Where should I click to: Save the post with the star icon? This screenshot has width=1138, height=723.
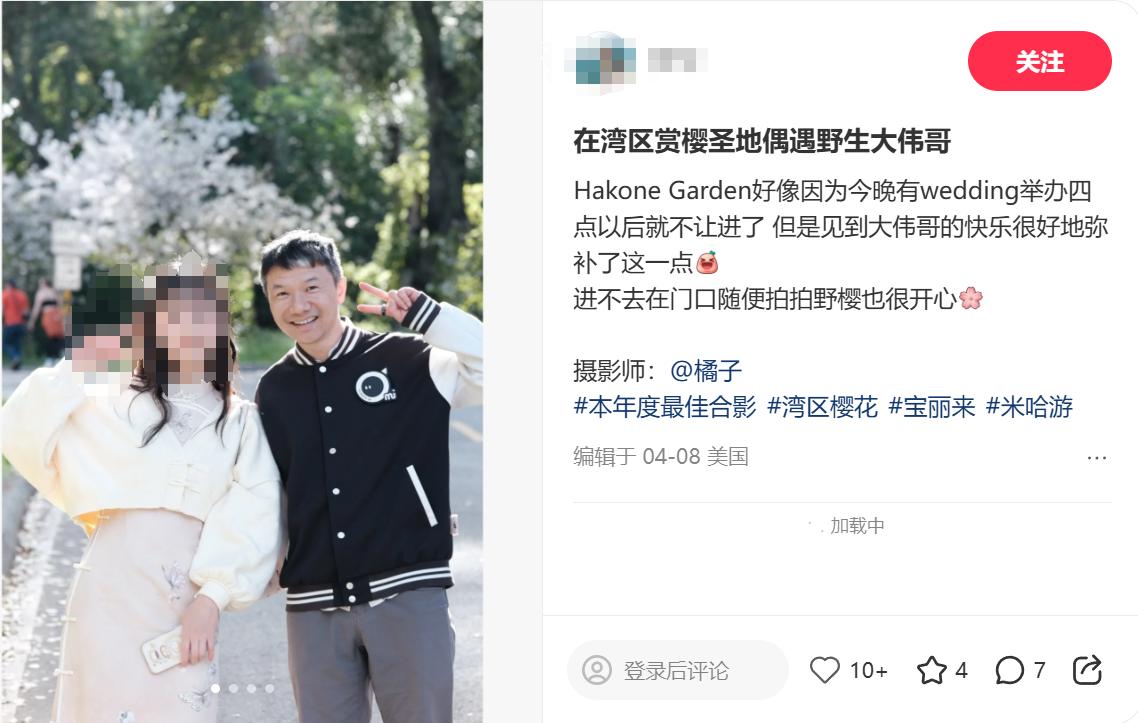932,670
